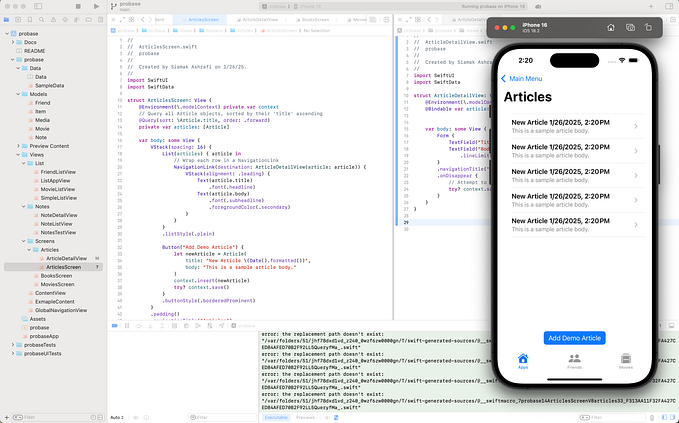The width and height of the screenshot is (679, 423).
Task: Expand the probaseTests group
Action: 13,345
